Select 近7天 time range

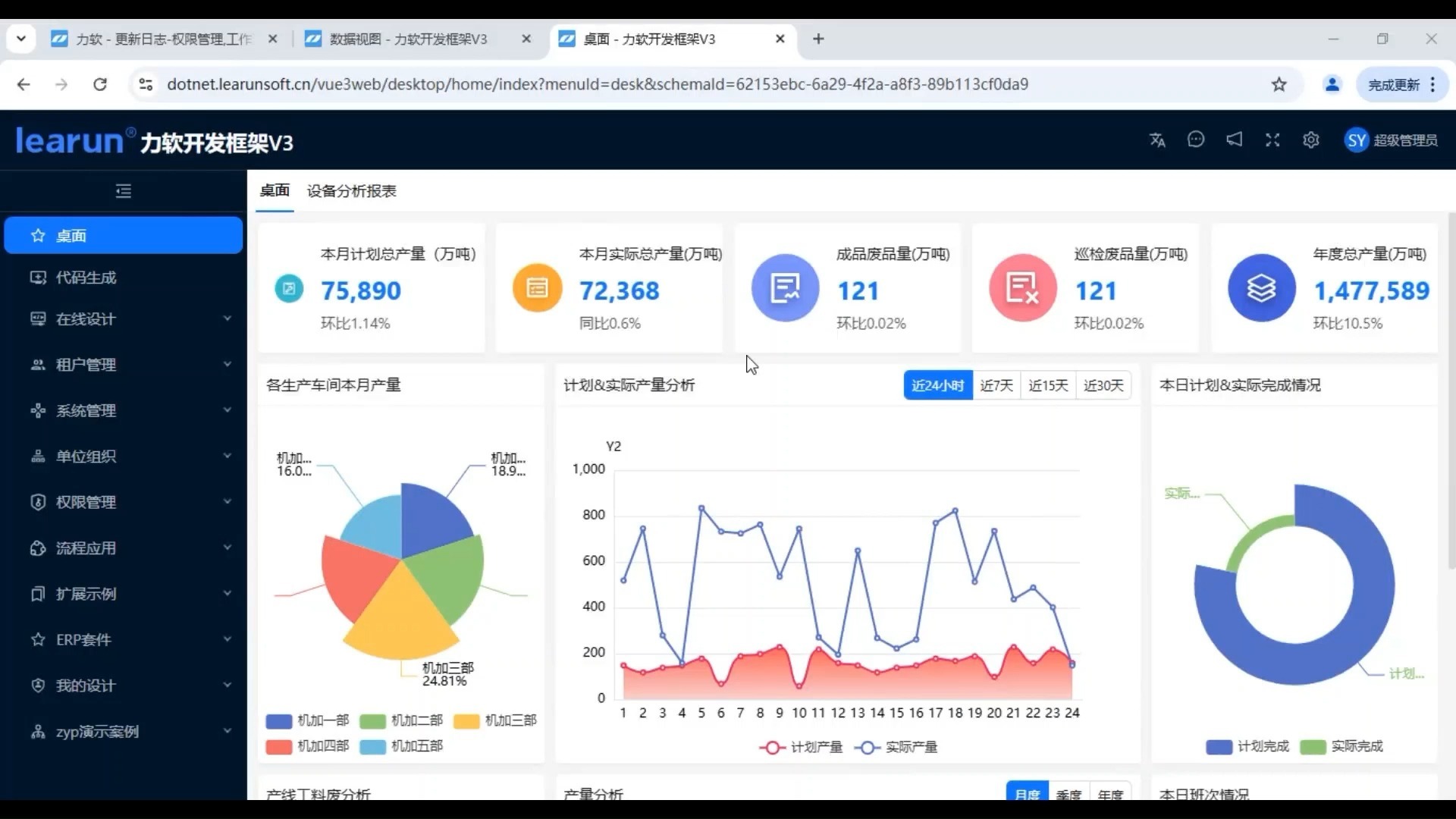[996, 385]
